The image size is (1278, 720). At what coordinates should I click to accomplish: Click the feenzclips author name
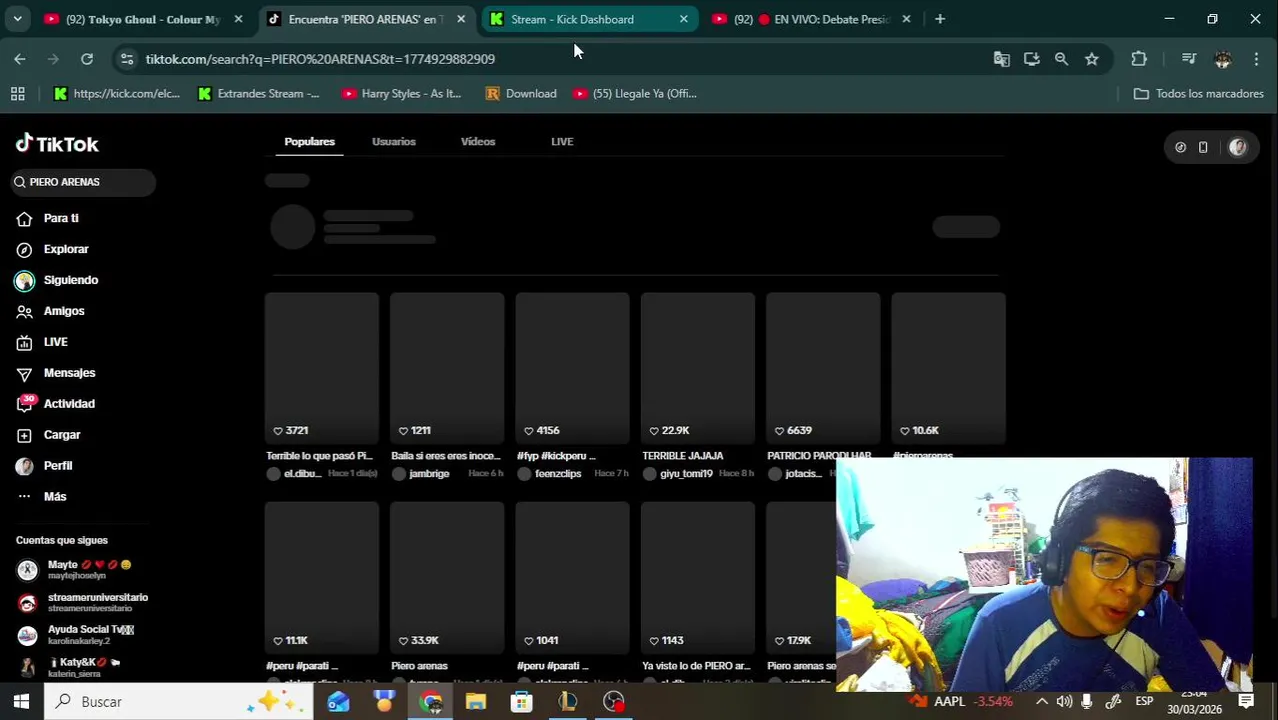pyautogui.click(x=558, y=474)
